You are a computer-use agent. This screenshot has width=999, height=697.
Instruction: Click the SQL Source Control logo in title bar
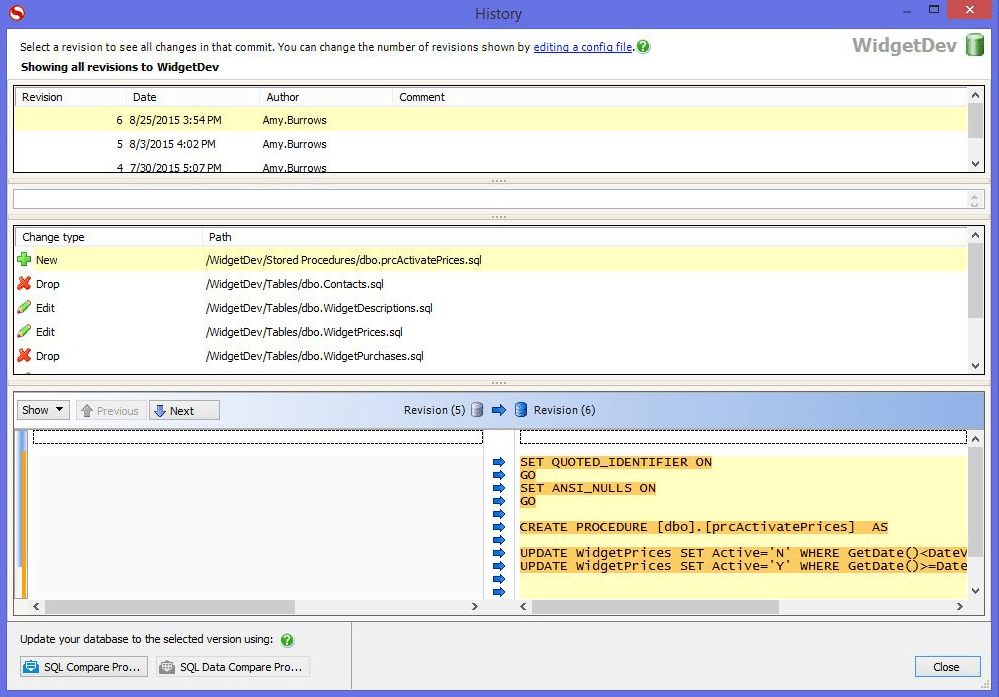click(x=17, y=13)
